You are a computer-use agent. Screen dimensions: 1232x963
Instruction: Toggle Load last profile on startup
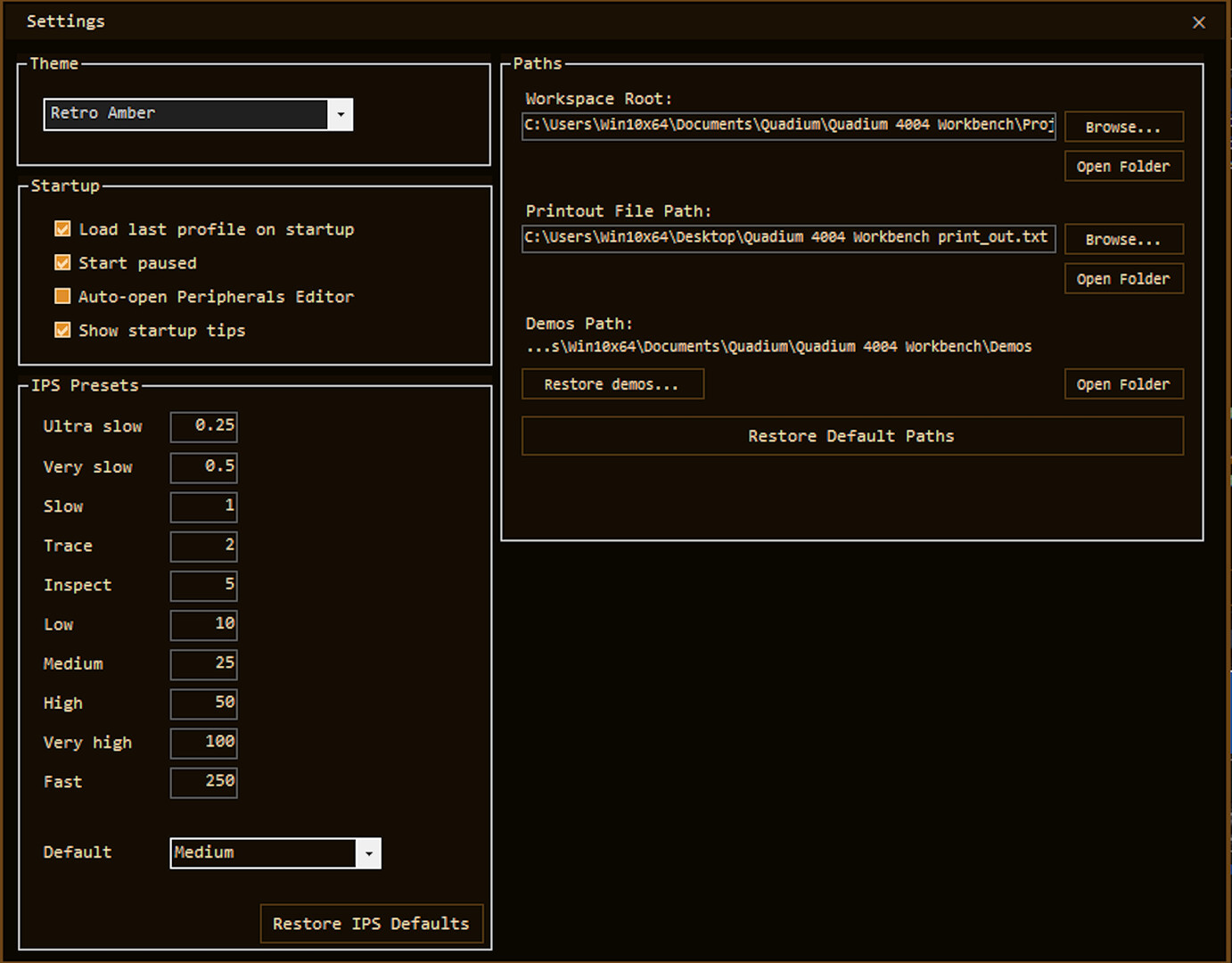point(62,229)
